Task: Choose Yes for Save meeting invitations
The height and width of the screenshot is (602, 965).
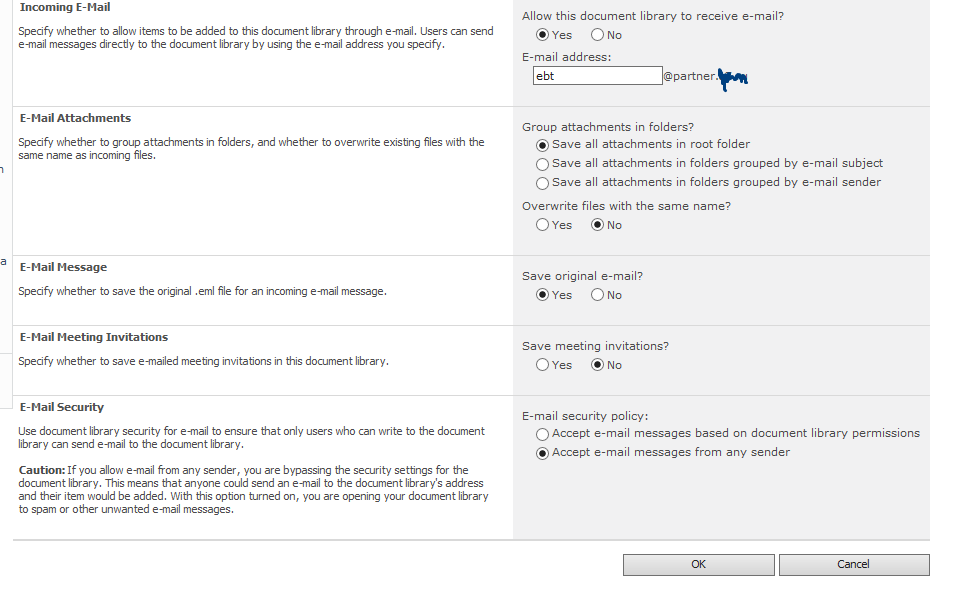Action: pyautogui.click(x=542, y=365)
